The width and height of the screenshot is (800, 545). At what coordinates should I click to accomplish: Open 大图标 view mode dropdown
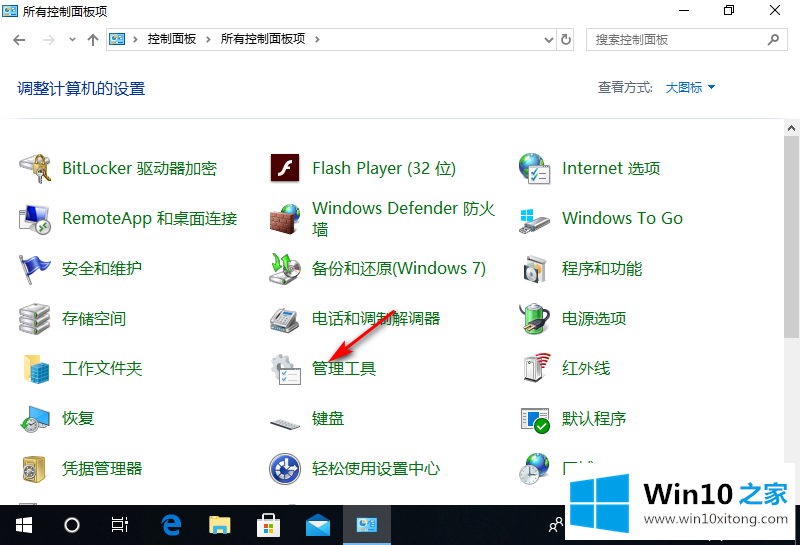(x=690, y=88)
